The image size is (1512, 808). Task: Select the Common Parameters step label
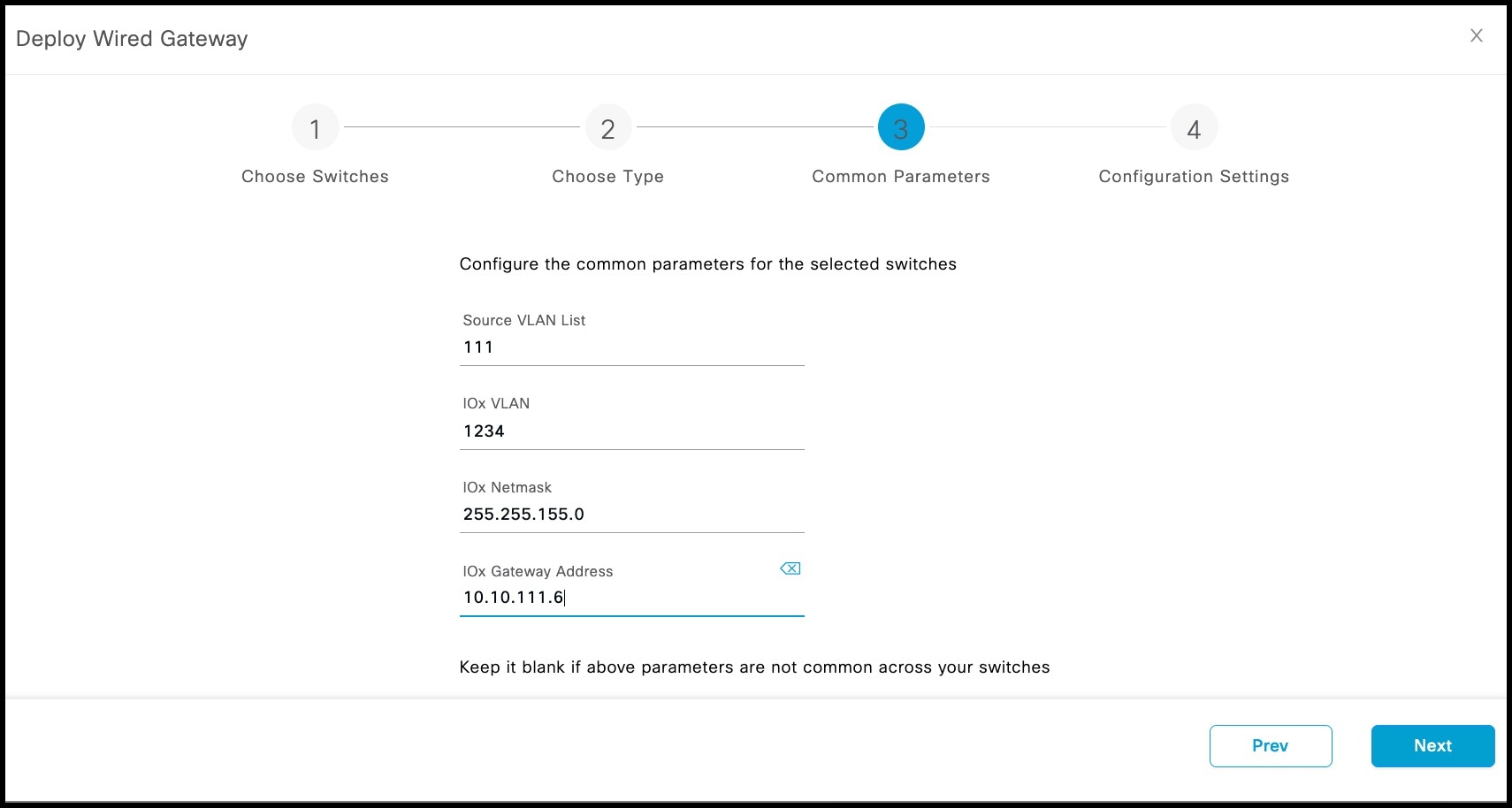901,176
